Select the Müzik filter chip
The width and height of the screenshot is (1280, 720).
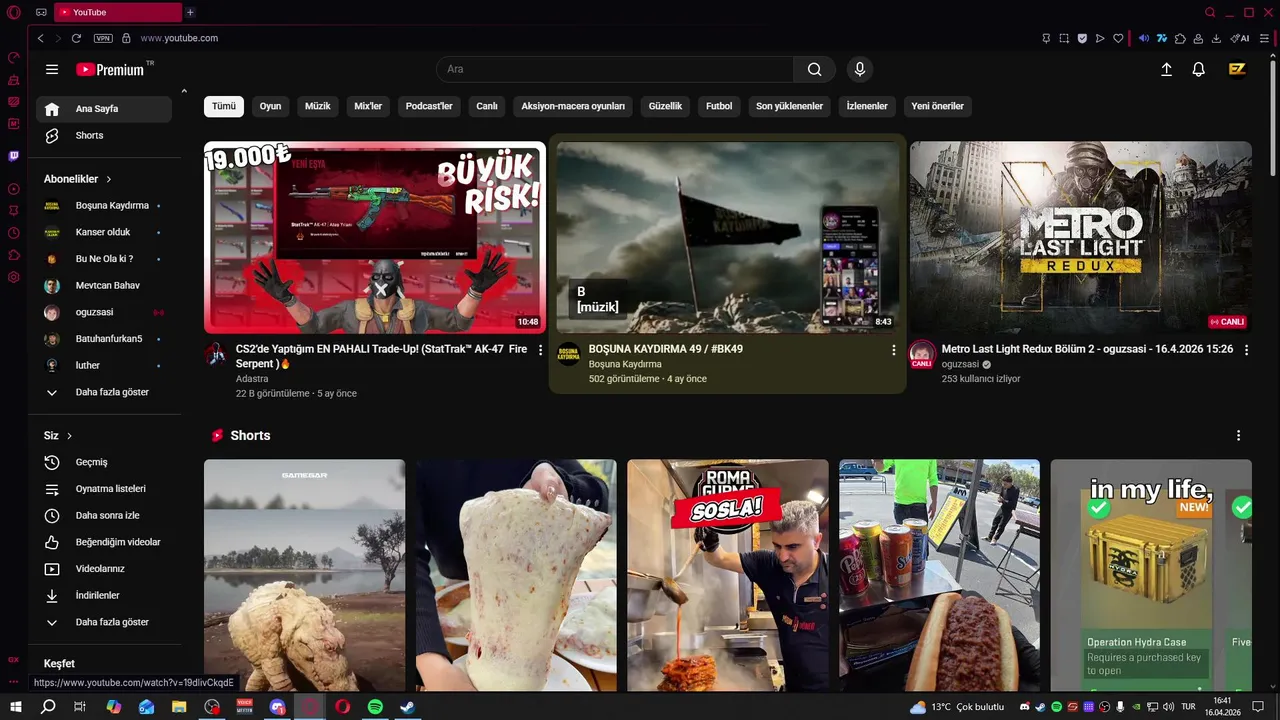(x=317, y=106)
